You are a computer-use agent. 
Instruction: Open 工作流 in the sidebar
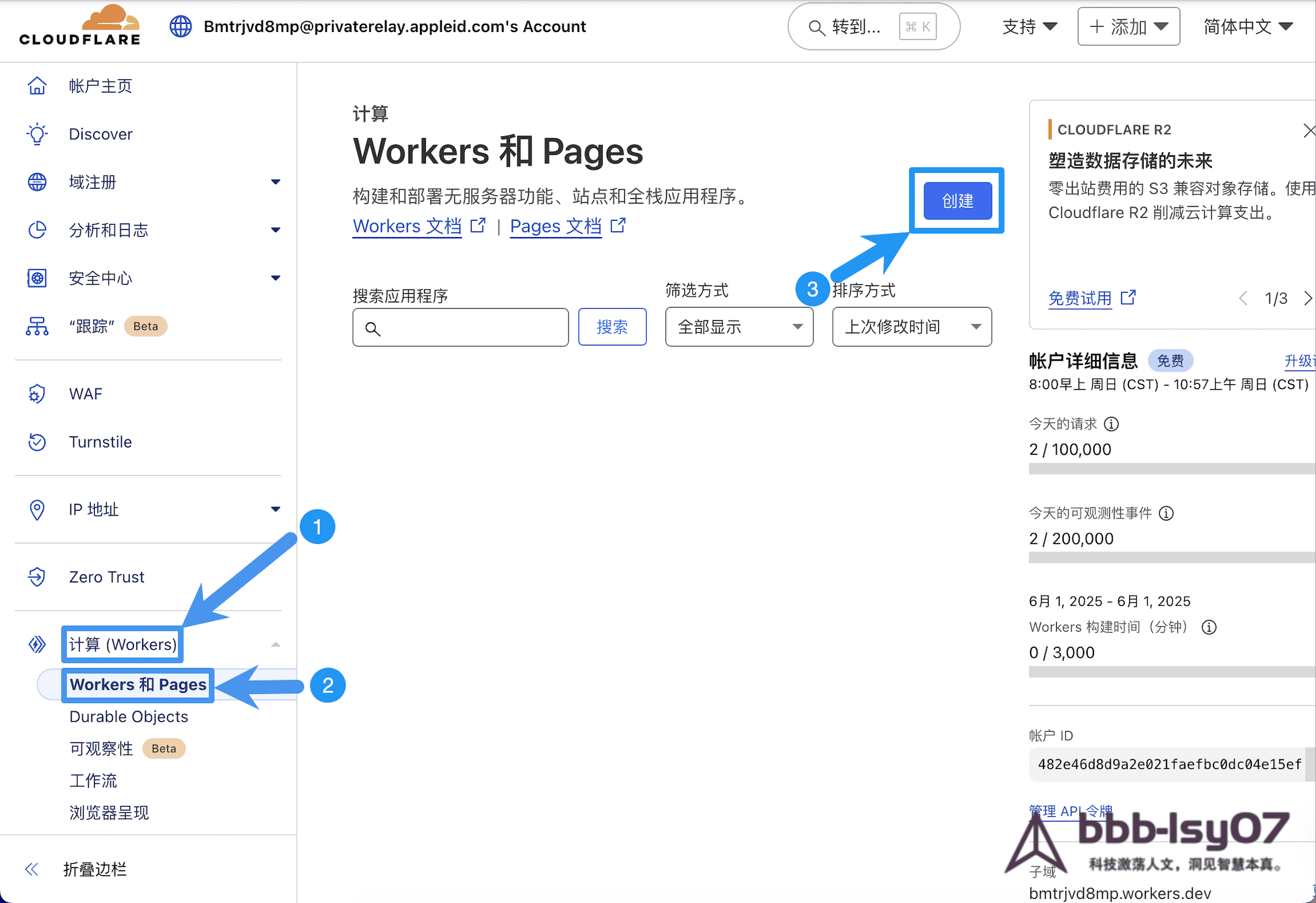click(93, 781)
